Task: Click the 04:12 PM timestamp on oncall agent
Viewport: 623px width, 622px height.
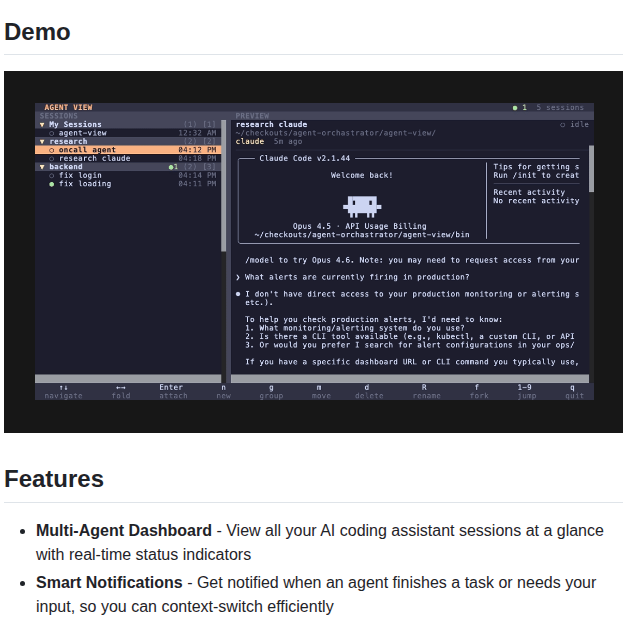Action: pos(197,150)
